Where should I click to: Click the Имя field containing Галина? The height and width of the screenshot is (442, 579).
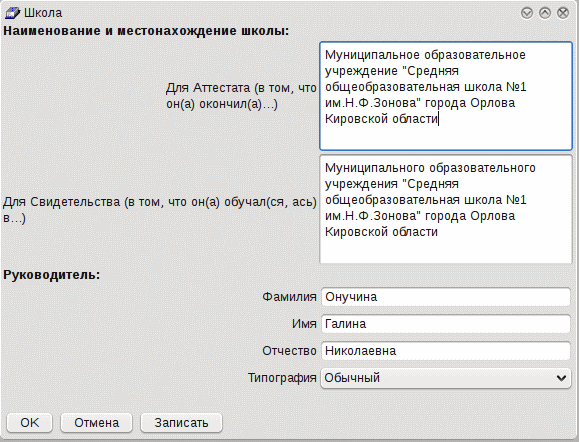[x=446, y=324]
